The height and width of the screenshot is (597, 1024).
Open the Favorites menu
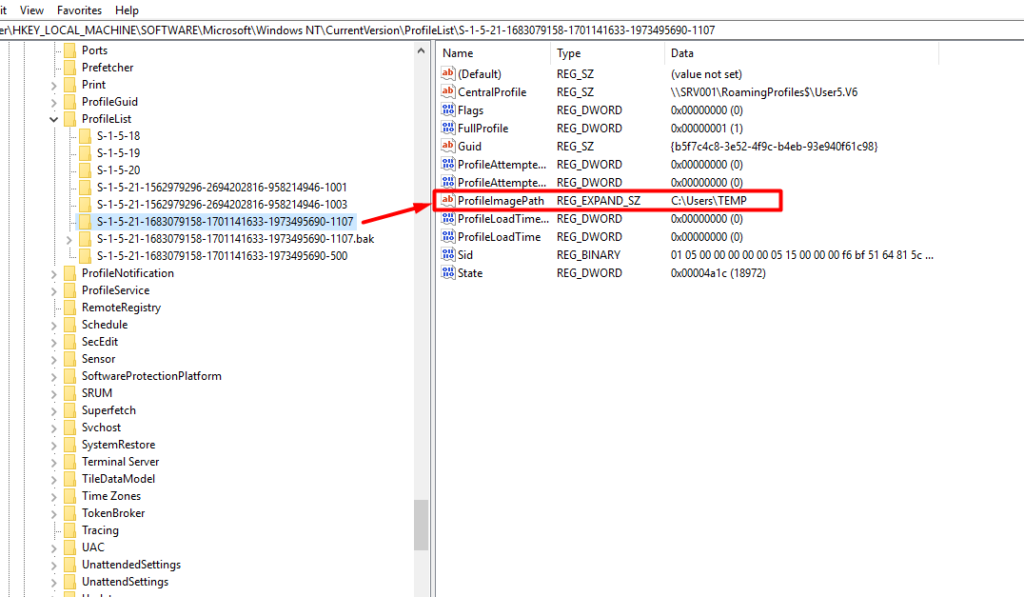pyautogui.click(x=79, y=10)
